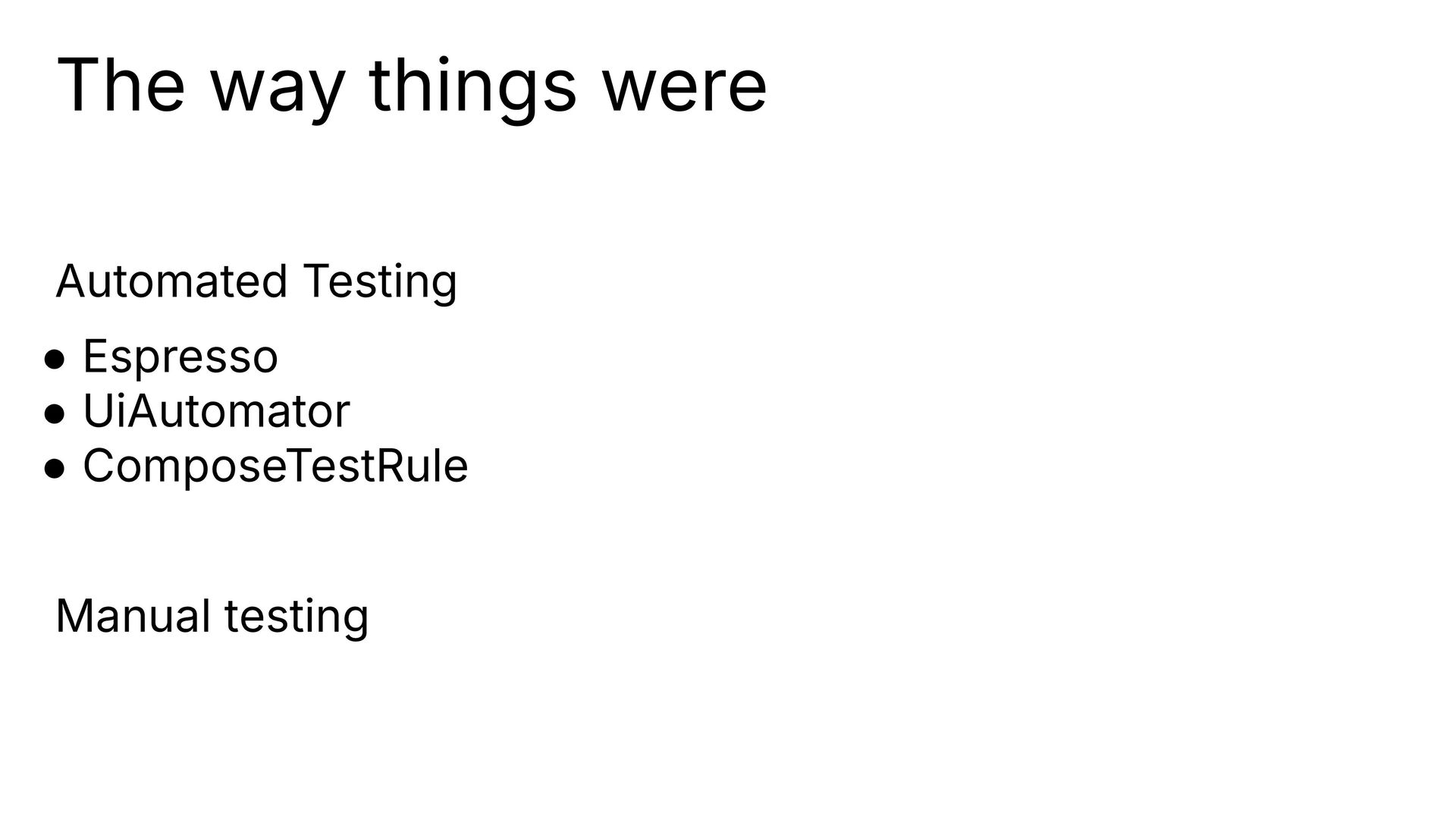Select the Espresso bullet text

[180, 357]
